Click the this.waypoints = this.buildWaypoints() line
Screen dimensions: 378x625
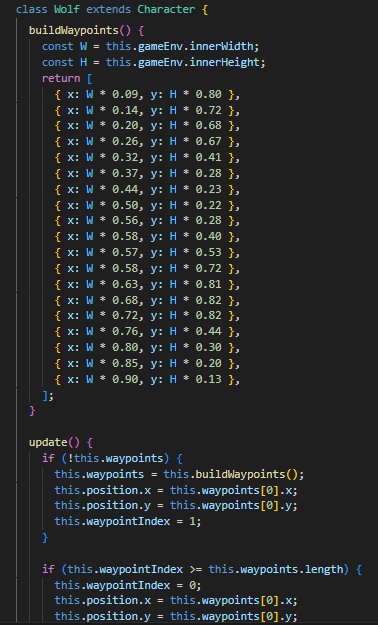pos(179,474)
